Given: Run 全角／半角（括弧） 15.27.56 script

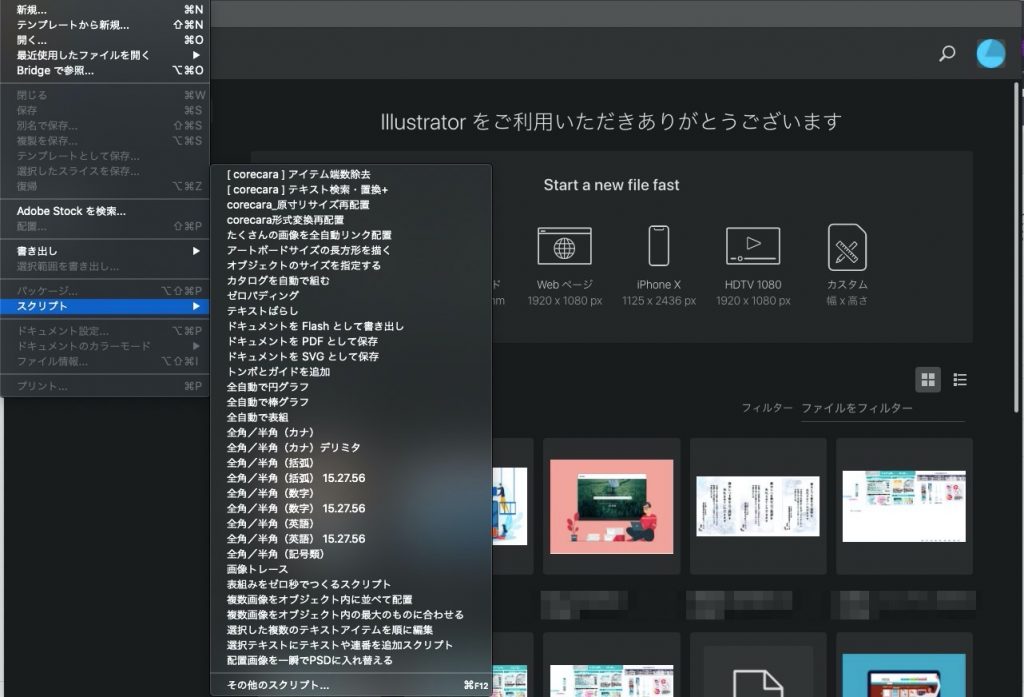Looking at the screenshot, I should point(351,478).
